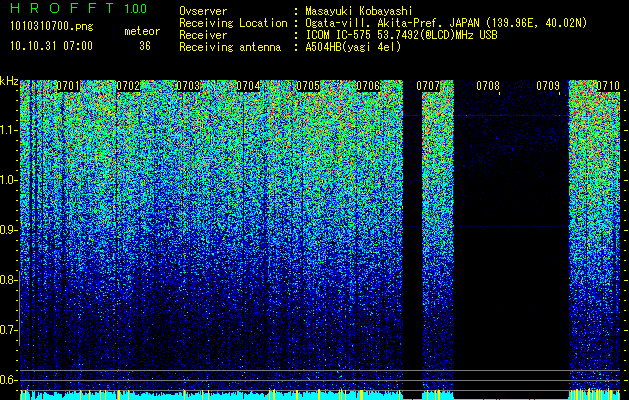This screenshot has height=400, width=629.
Task: Click the 0707 time marker
Action: 428,86
